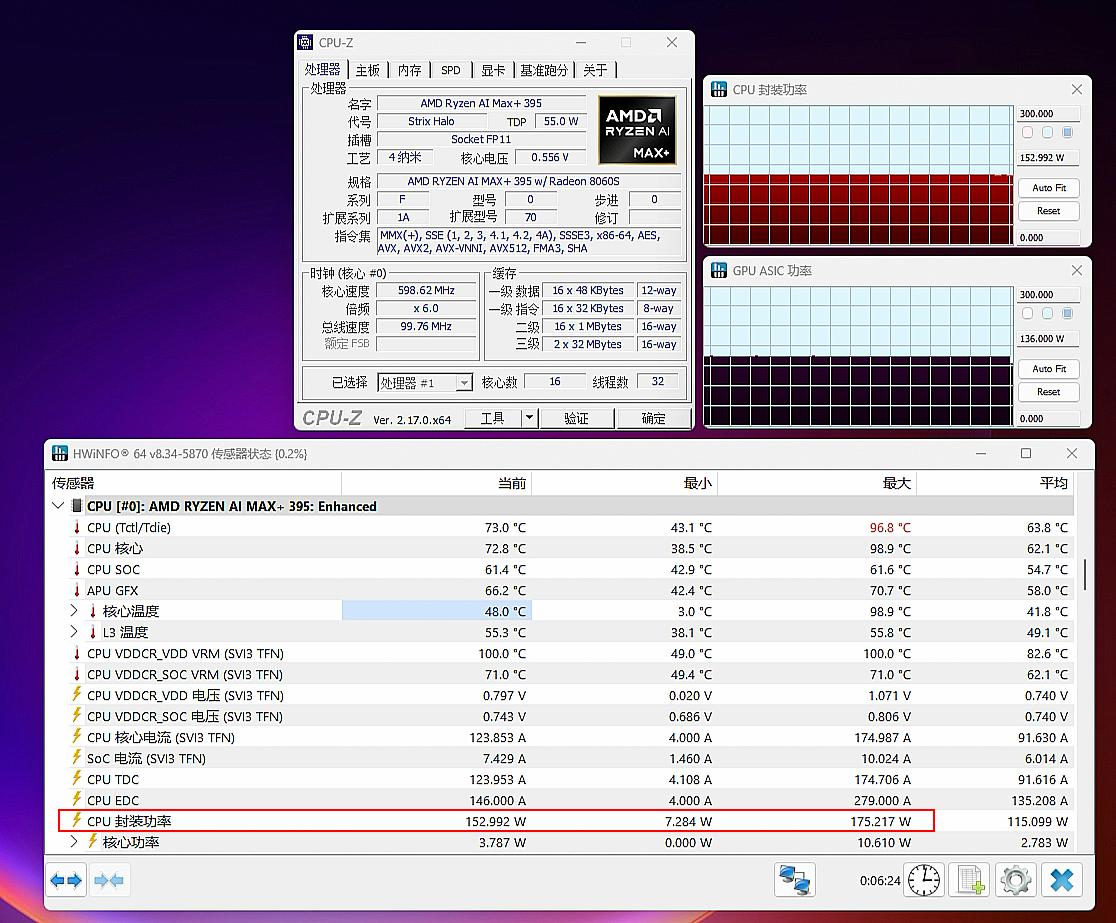
Task: Enable the middle checkbox in CPU 封装功率 panel
Action: pos(1047,132)
